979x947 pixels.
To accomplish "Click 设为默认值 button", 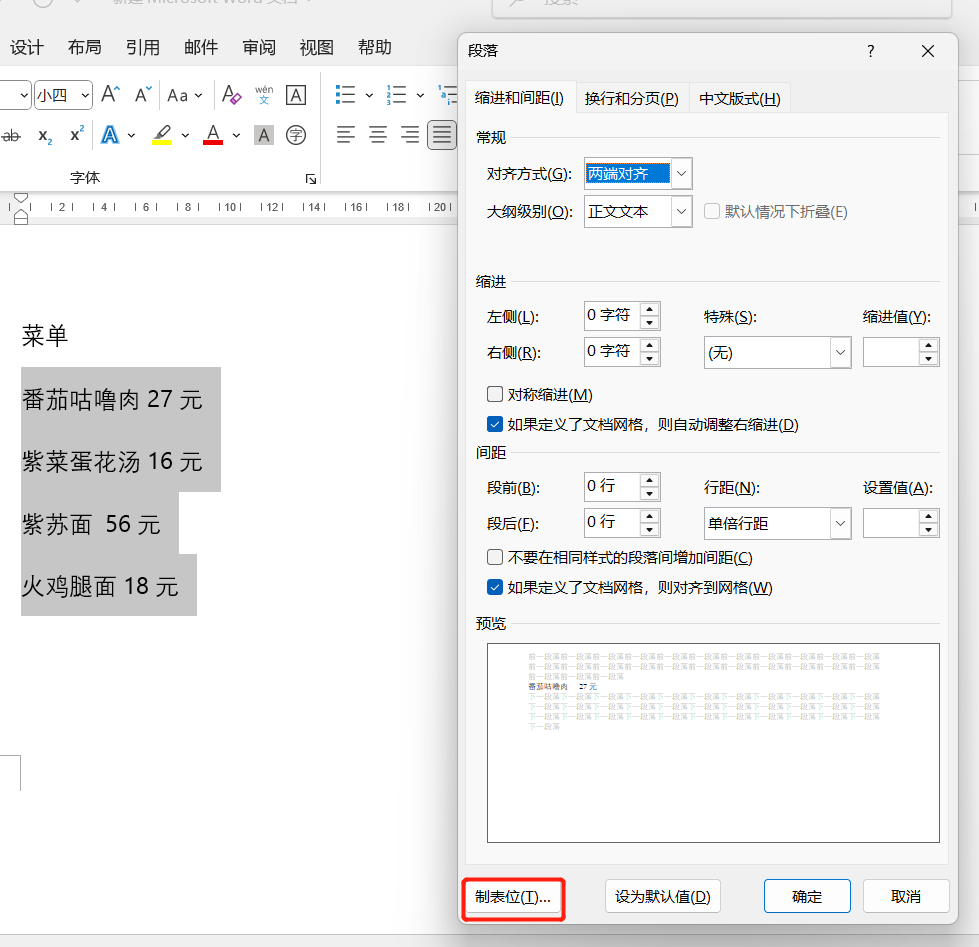I will click(x=662, y=896).
